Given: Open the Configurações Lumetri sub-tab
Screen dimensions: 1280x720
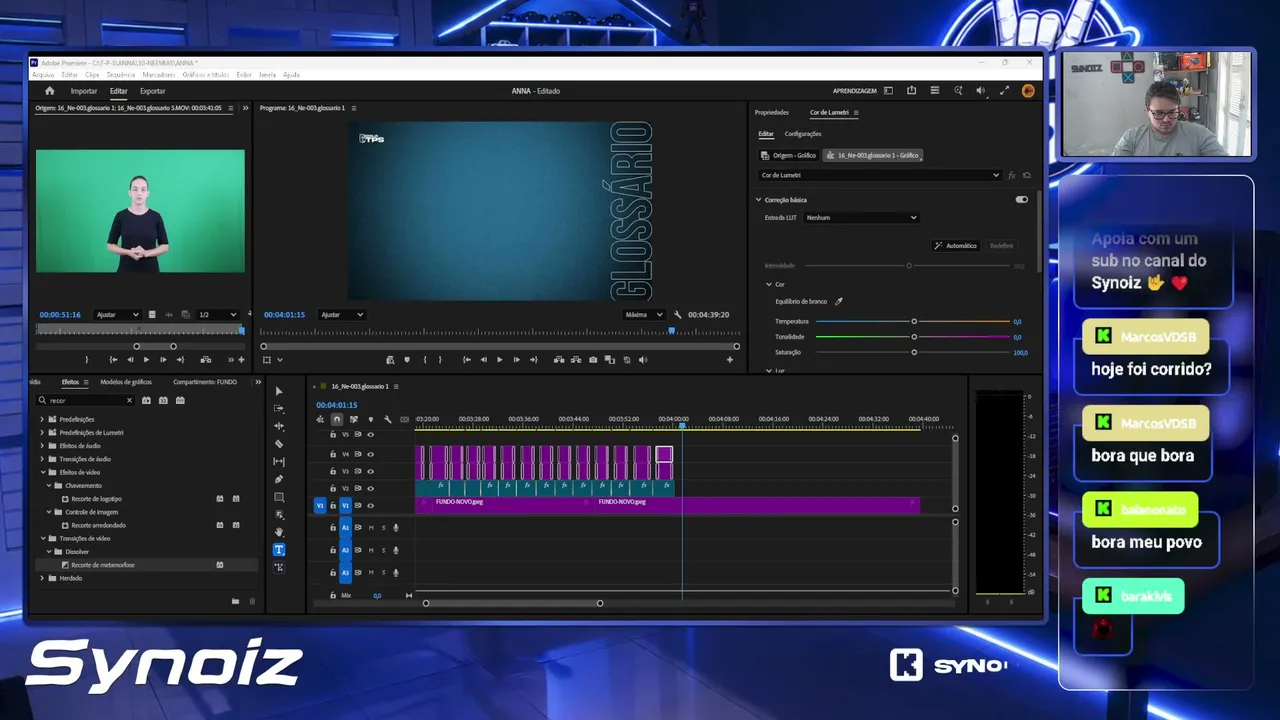Looking at the screenshot, I should point(803,134).
